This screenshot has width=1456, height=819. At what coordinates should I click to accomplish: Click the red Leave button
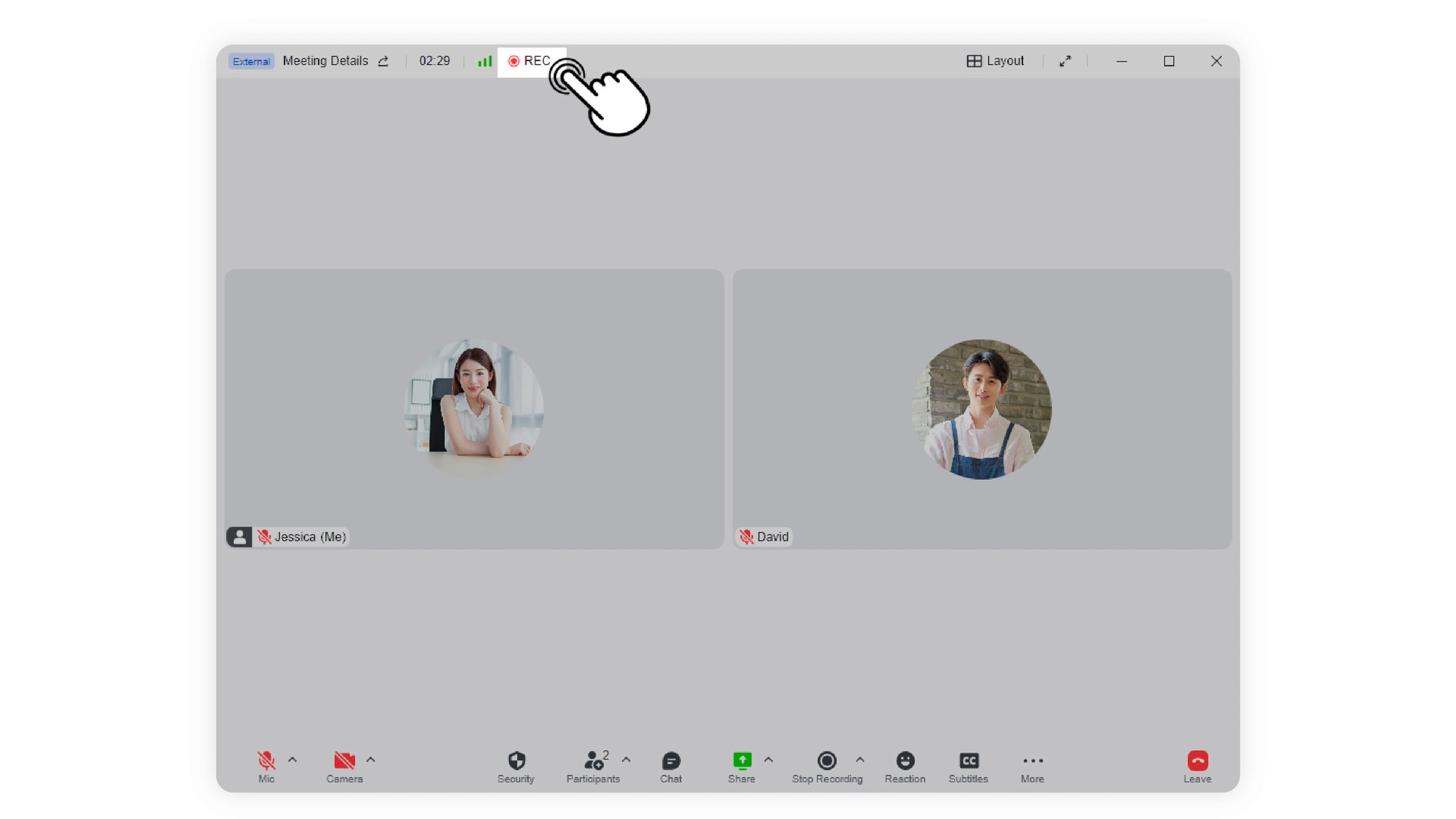[1197, 761]
